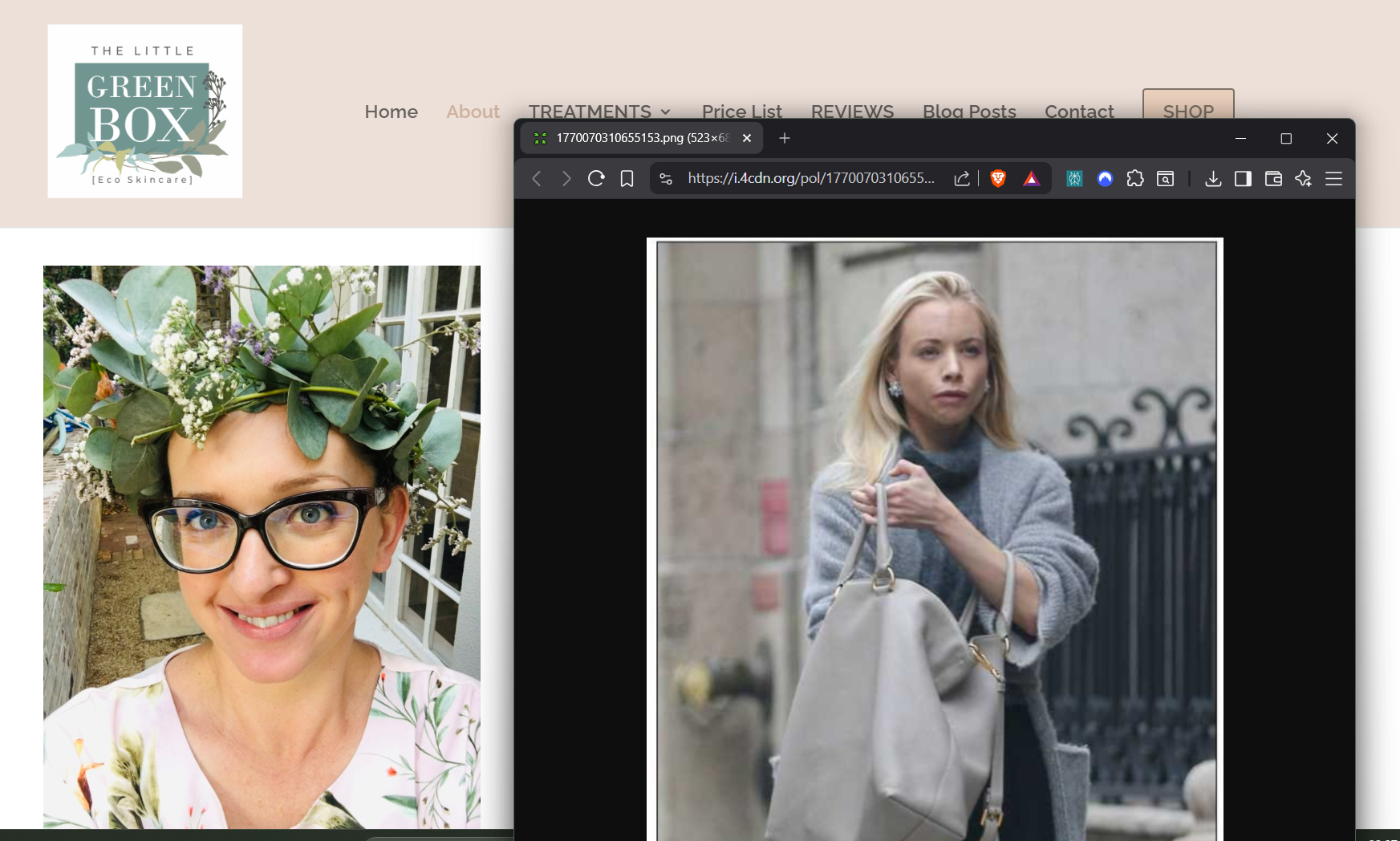
Task: Open site settings icon beside the URL
Action: (x=666, y=178)
